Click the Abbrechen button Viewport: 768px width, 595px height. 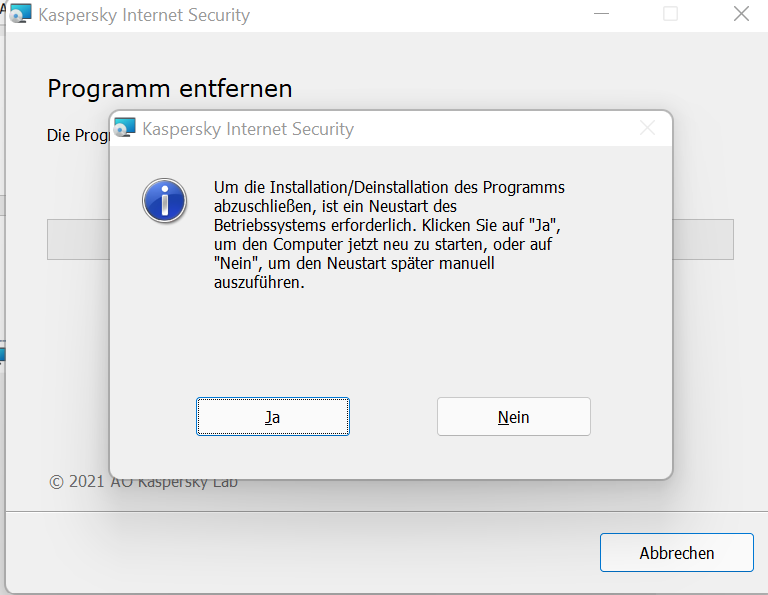676,553
